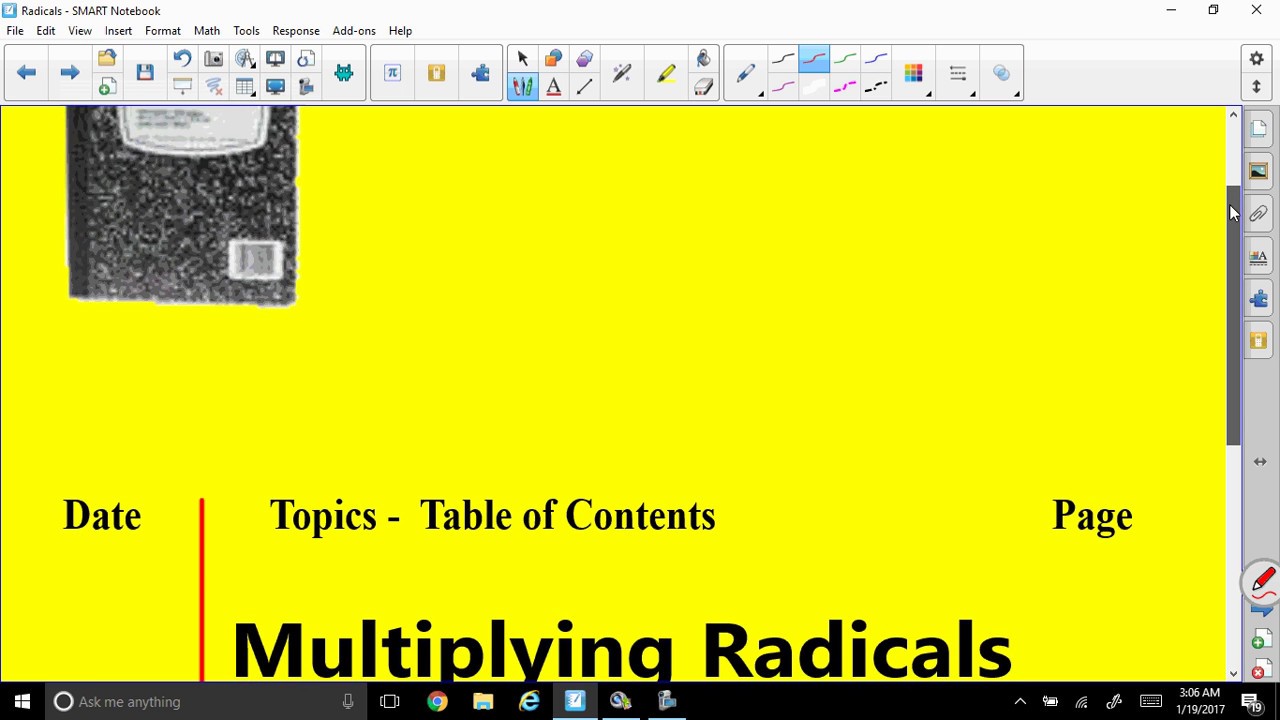This screenshot has width=1280, height=720.
Task: Click the reset page icon
Action: pos(306,59)
